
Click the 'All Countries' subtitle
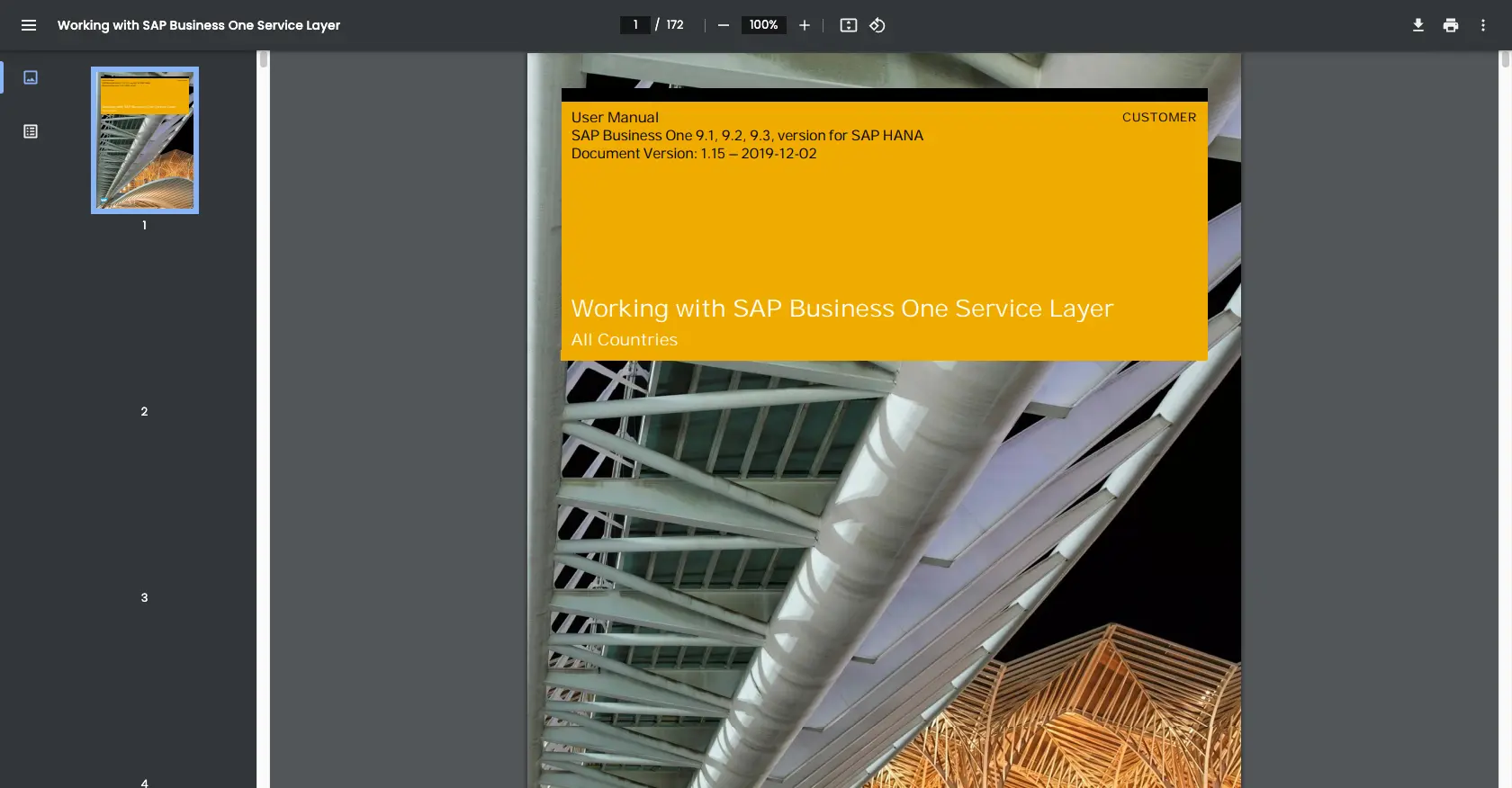point(625,340)
